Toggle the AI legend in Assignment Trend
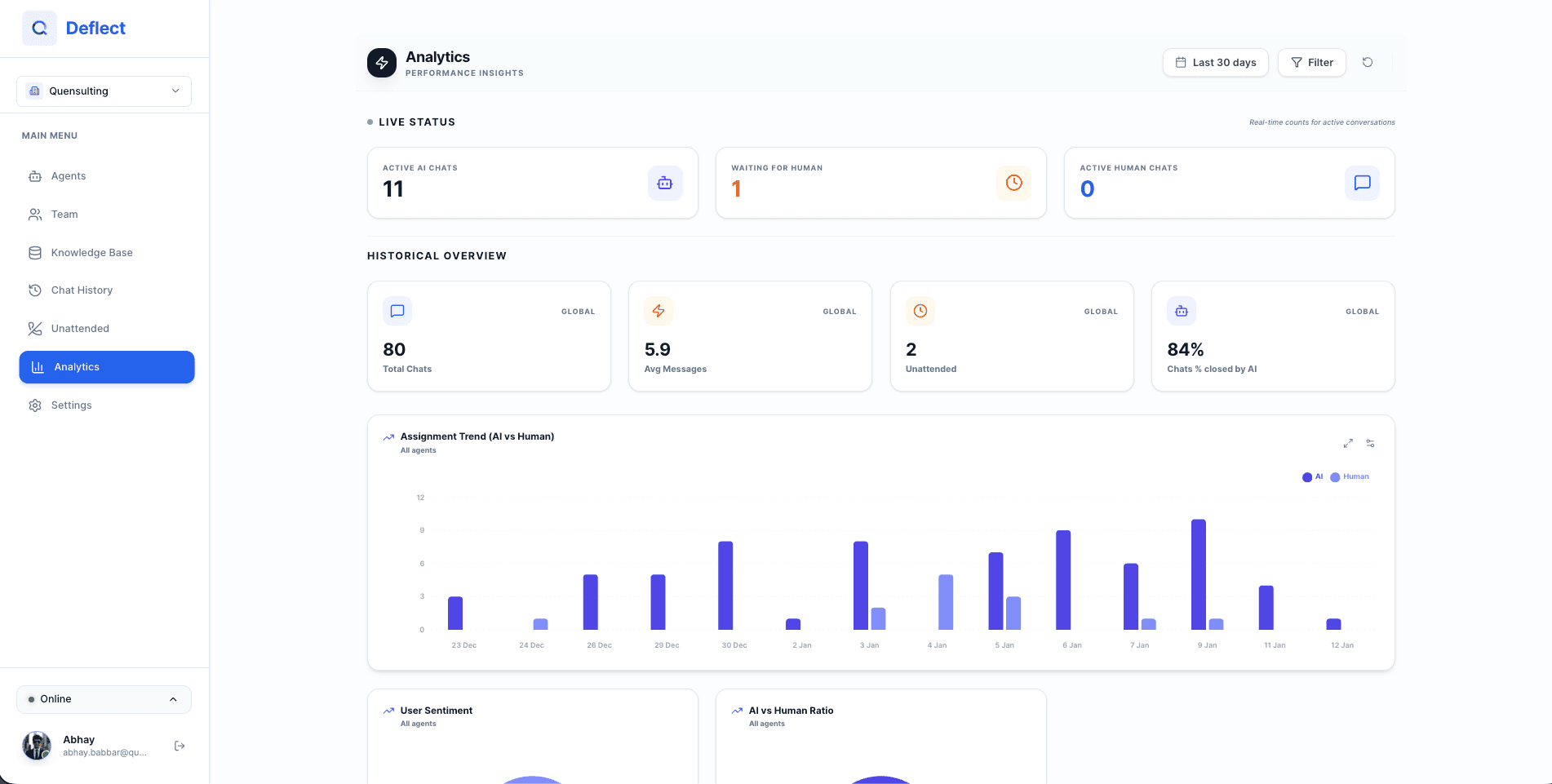 click(1312, 476)
